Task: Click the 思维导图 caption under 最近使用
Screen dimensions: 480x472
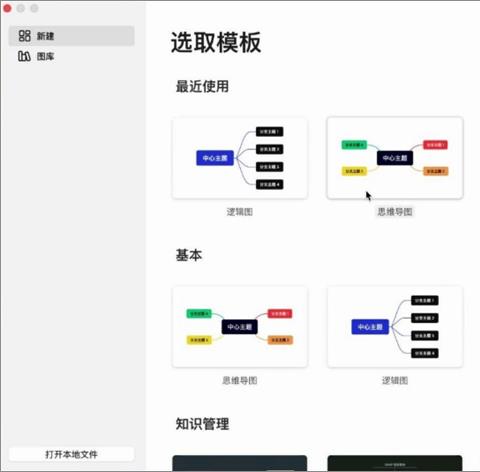Action: (x=395, y=212)
